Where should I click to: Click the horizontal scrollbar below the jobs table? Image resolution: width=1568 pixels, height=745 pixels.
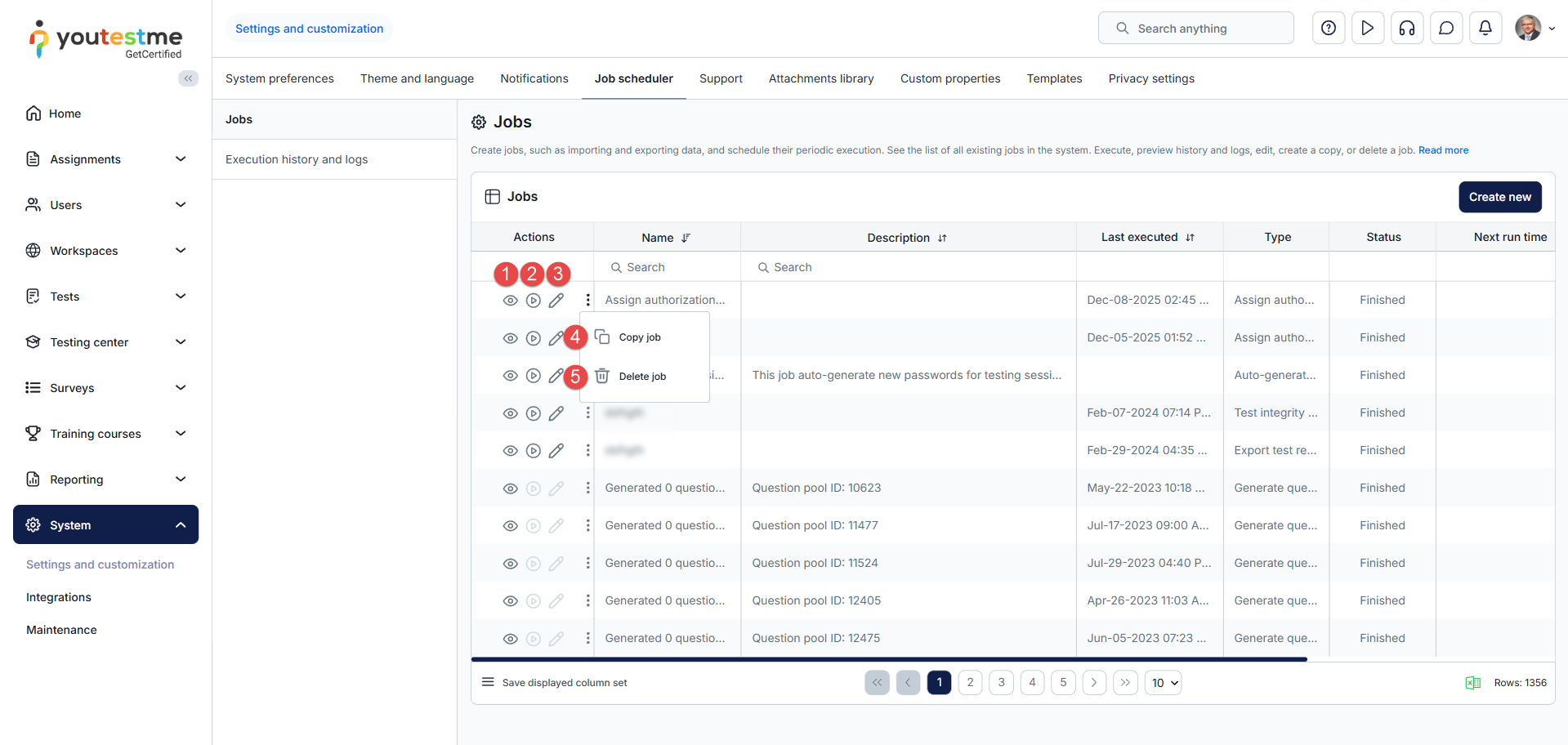pyautogui.click(x=889, y=659)
